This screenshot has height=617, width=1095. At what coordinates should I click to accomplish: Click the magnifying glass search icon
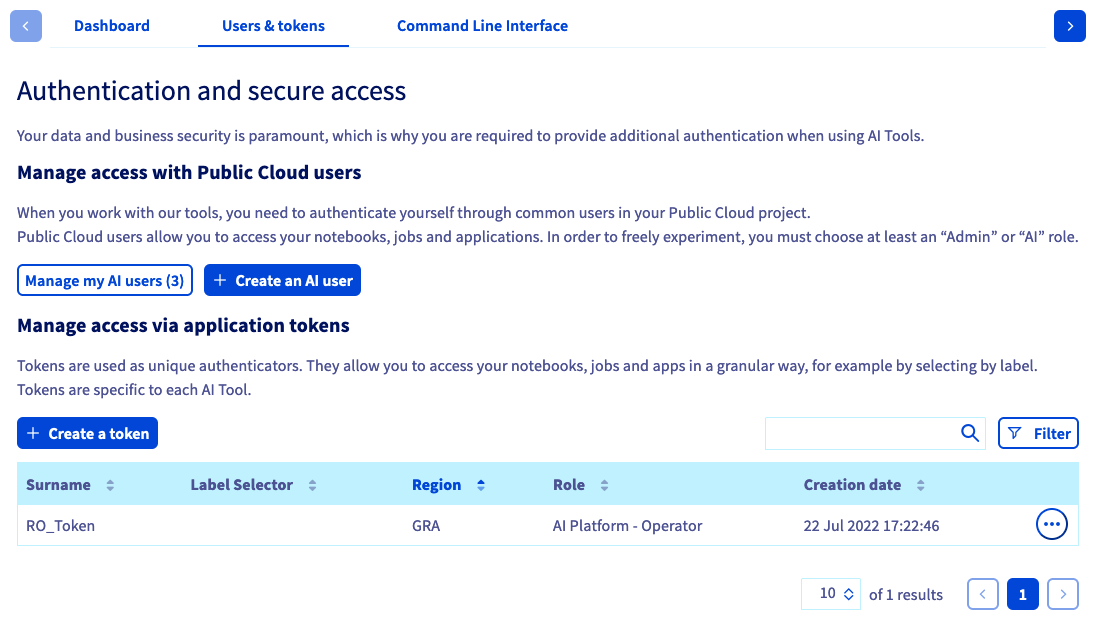pyautogui.click(x=969, y=433)
